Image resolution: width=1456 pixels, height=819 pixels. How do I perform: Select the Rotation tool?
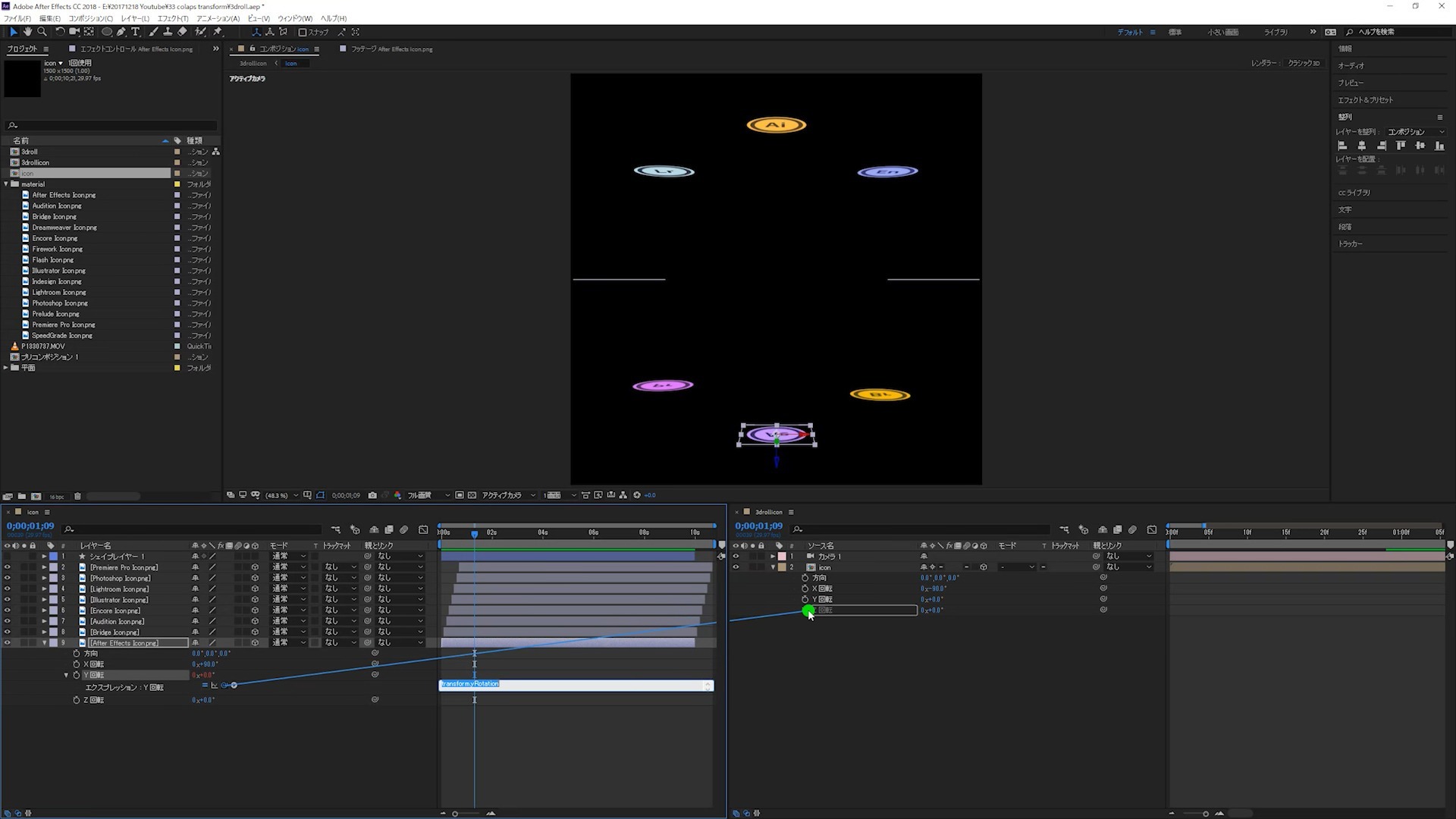[60, 32]
